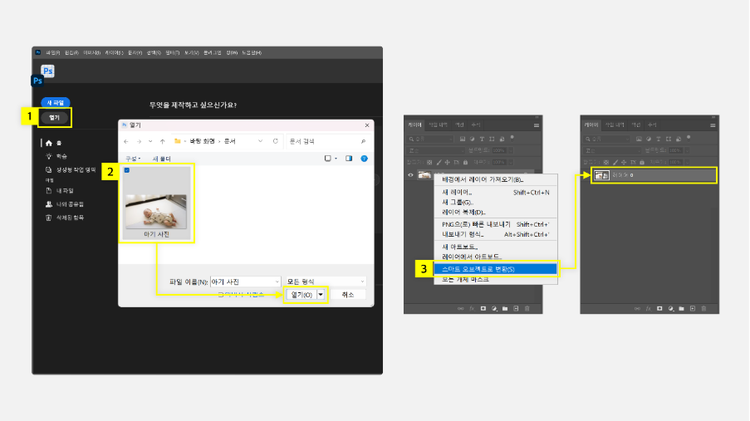Screen dimensions: 750x421
Task: Toggle layer filtering switch in smart-object Layers panel
Action: pos(689,138)
